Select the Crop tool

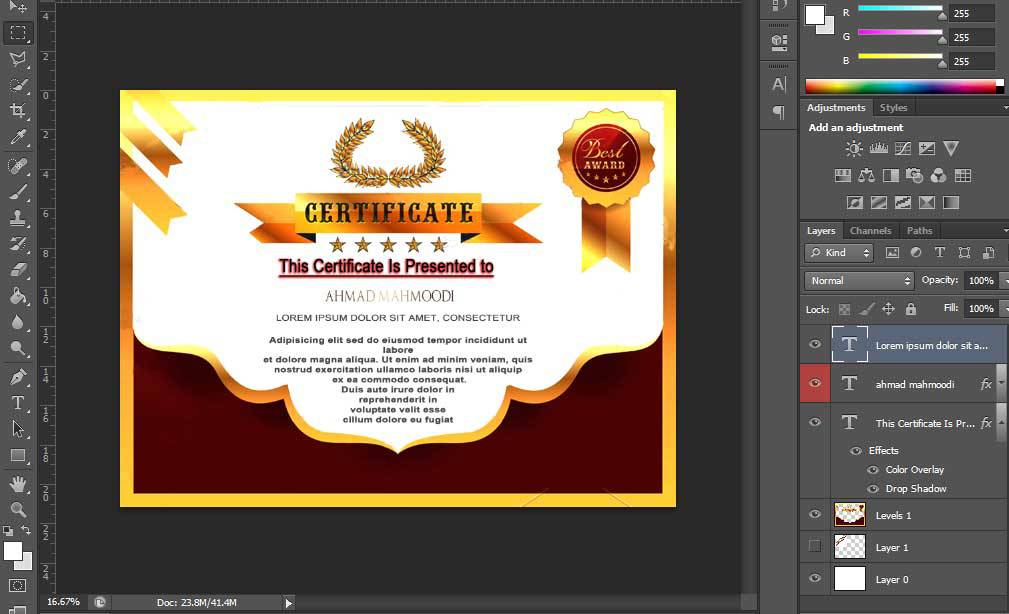(x=18, y=111)
